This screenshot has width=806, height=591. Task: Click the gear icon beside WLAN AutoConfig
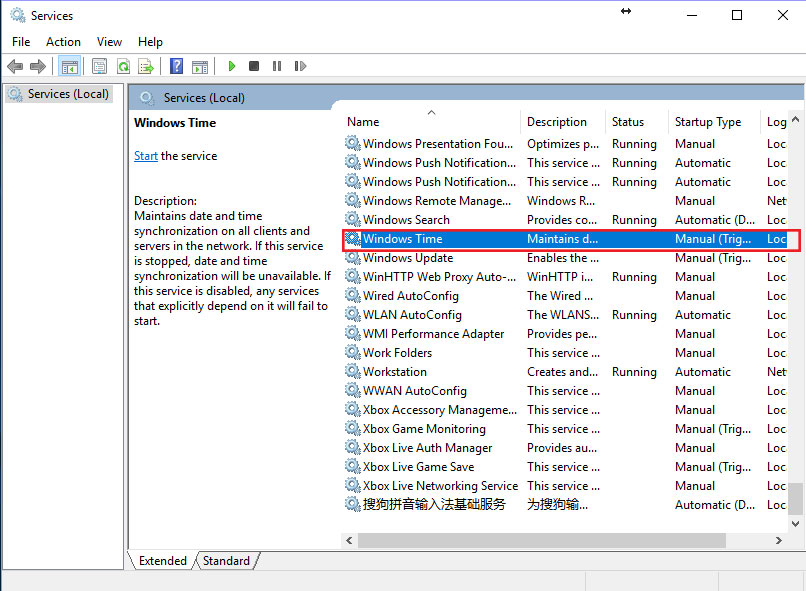coord(353,315)
